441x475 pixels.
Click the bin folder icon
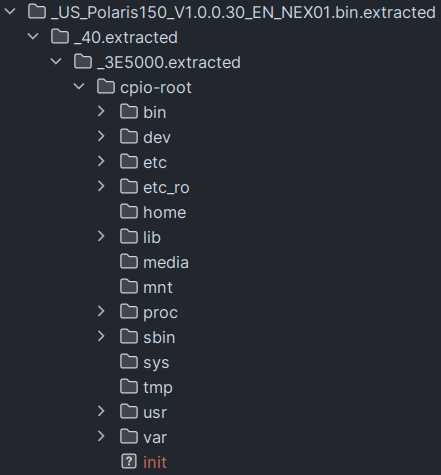129,112
